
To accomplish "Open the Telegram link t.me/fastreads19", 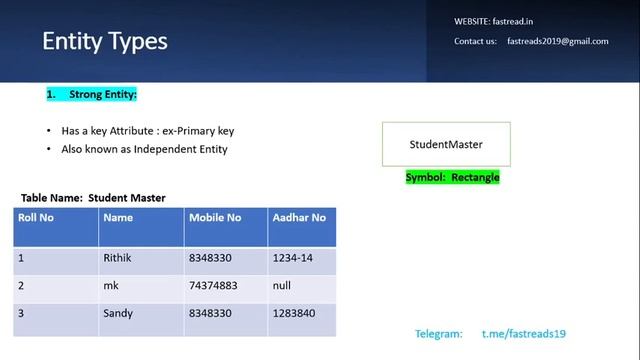I will click(524, 334).
